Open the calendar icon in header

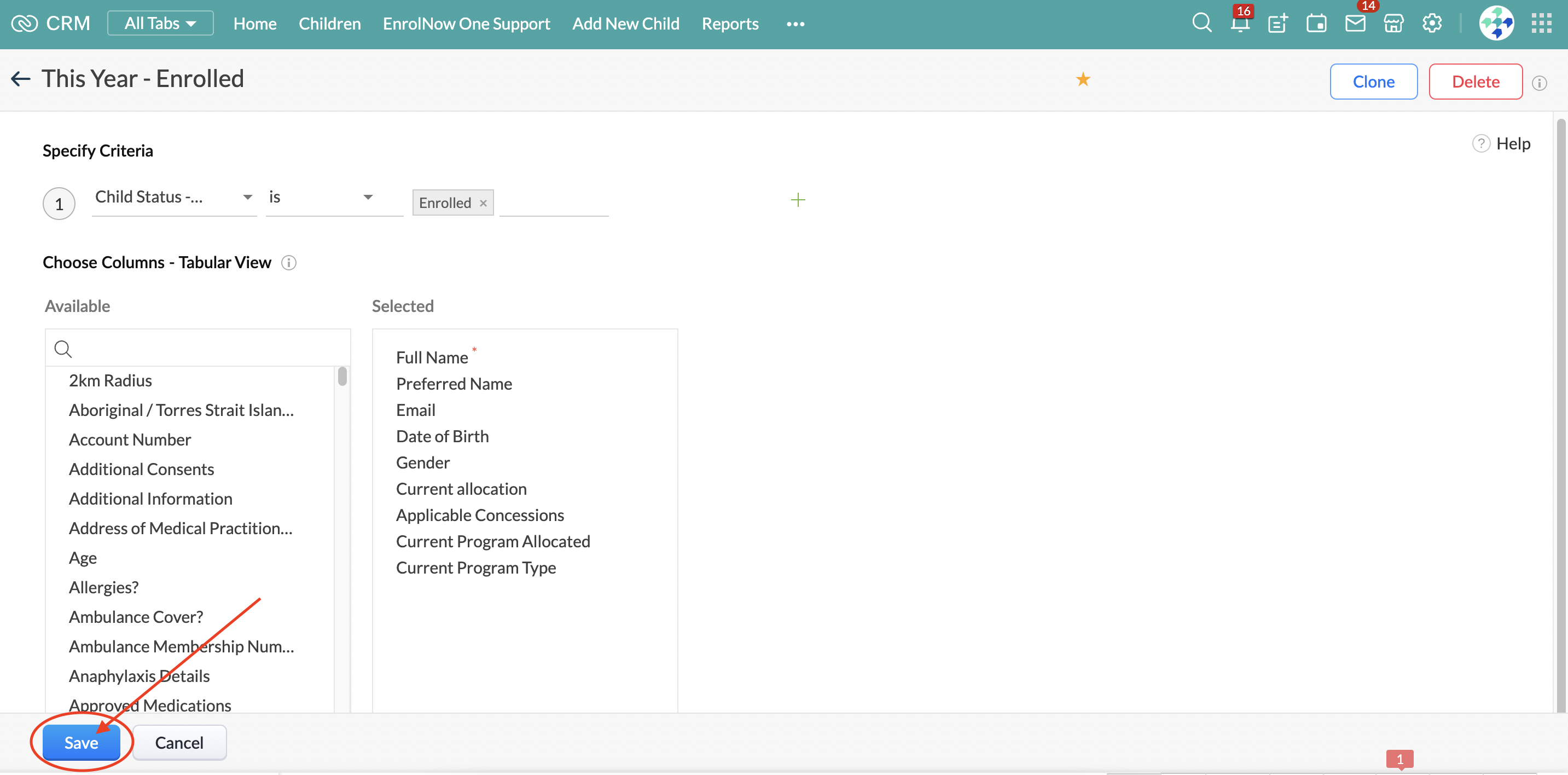[1316, 24]
